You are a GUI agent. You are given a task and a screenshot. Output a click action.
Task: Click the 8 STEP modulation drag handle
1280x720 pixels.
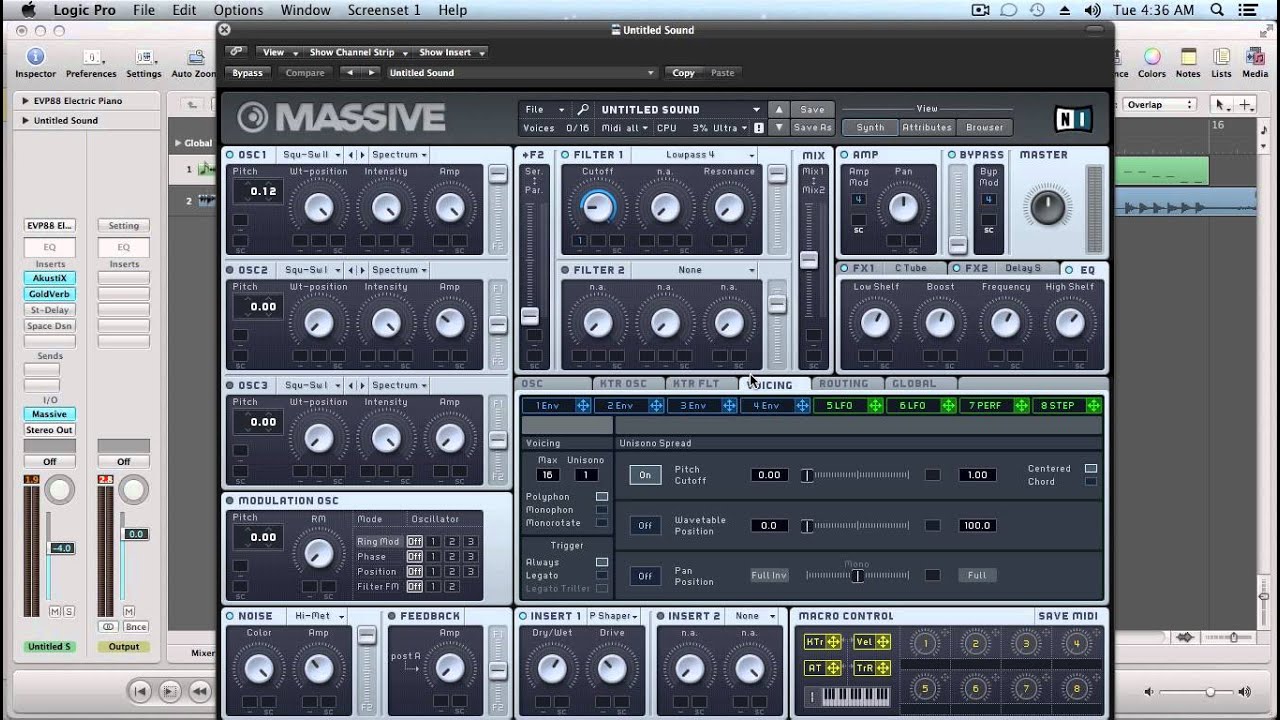tap(1094, 405)
